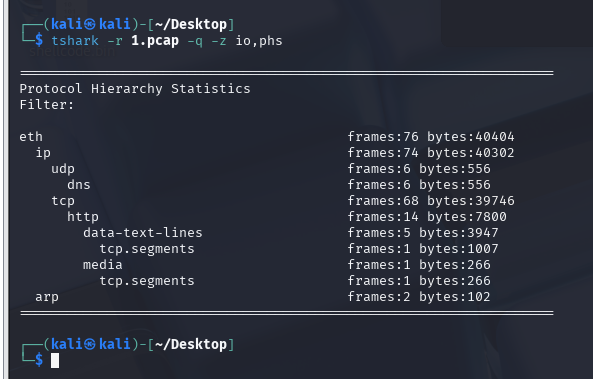
Task: Click the 'data-text-lines' row label
Action: coord(143,233)
